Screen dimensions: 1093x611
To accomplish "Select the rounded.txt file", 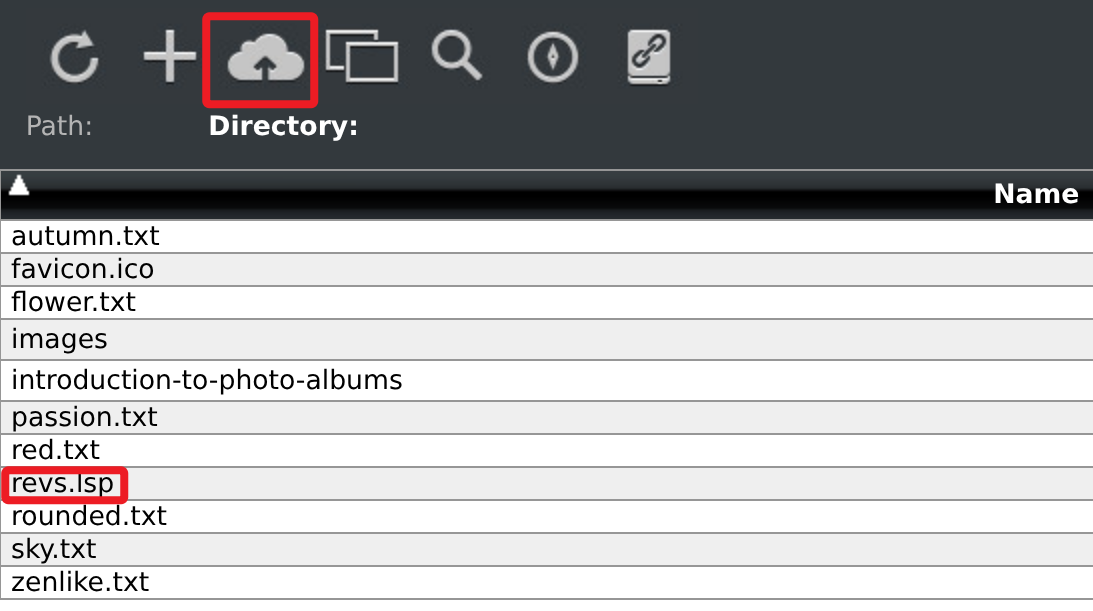I will coord(89,516).
